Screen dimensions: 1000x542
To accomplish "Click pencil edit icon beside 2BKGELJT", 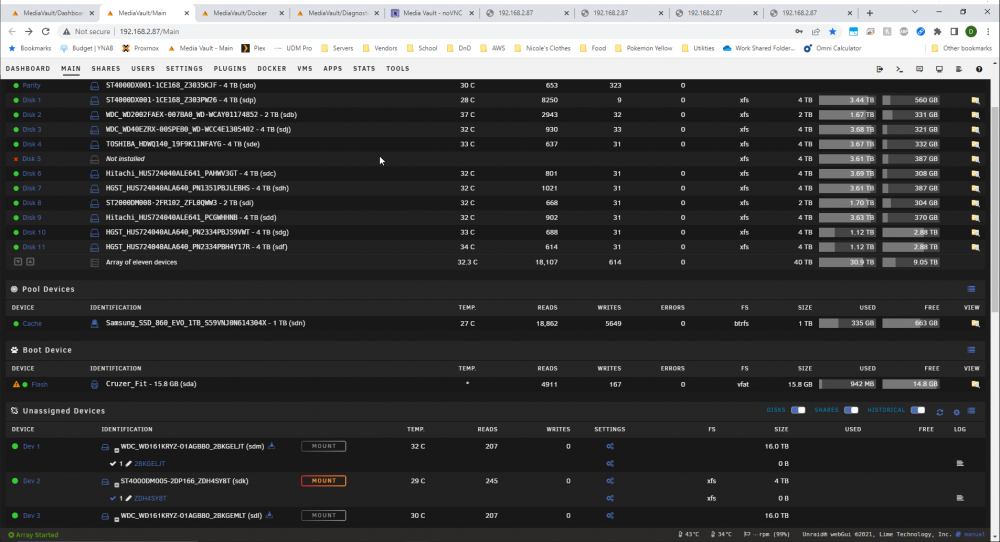I will pos(128,464).
